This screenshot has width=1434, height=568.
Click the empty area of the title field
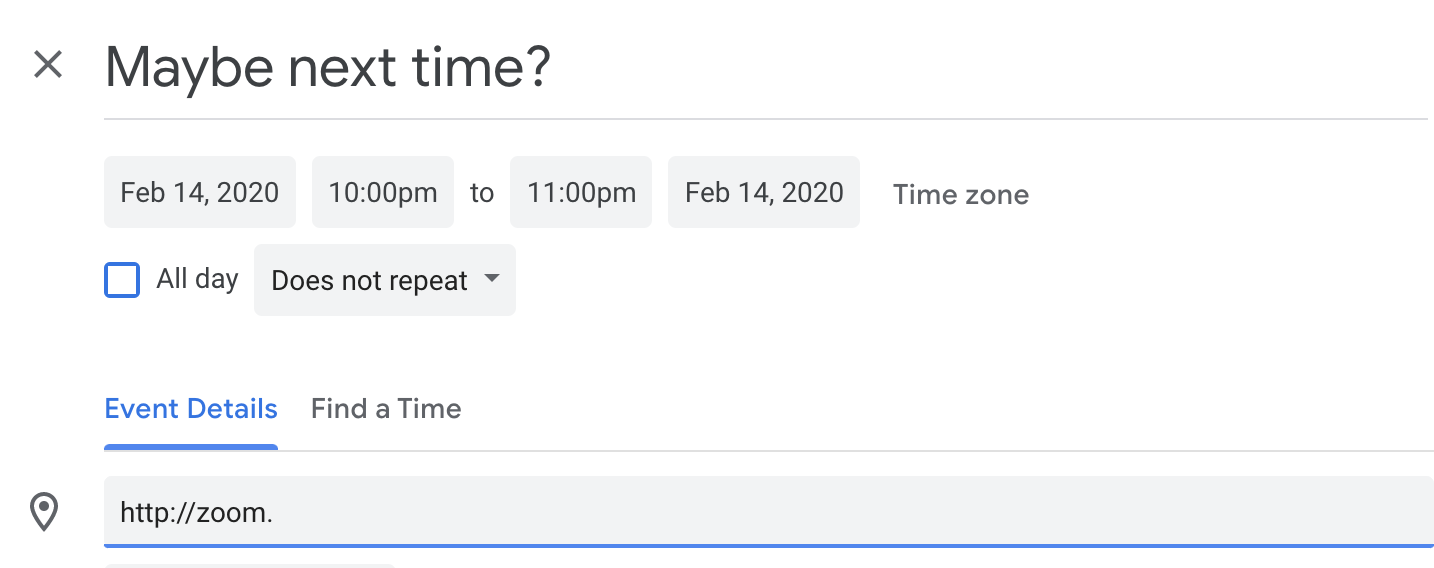(1000, 68)
